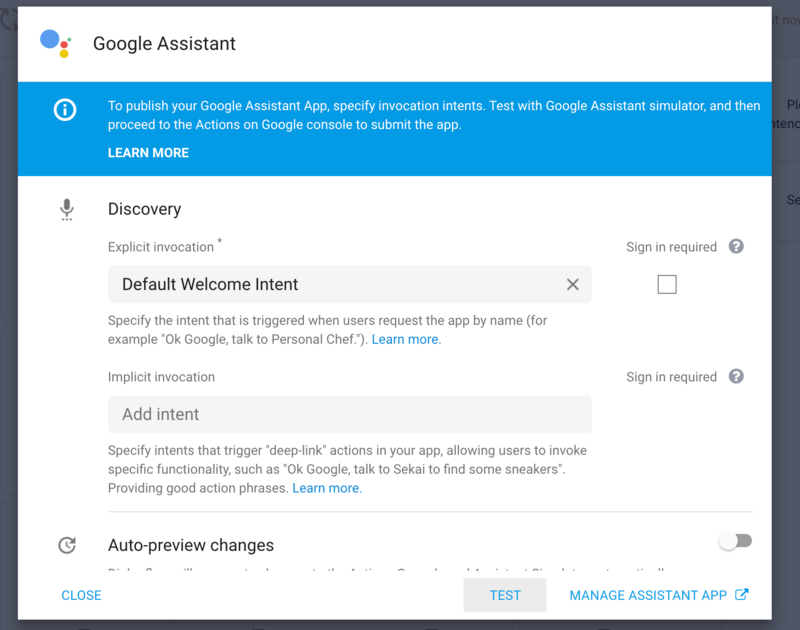Click the external link icon beside Manage Assistant App
800x630 pixels.
[x=742, y=594]
